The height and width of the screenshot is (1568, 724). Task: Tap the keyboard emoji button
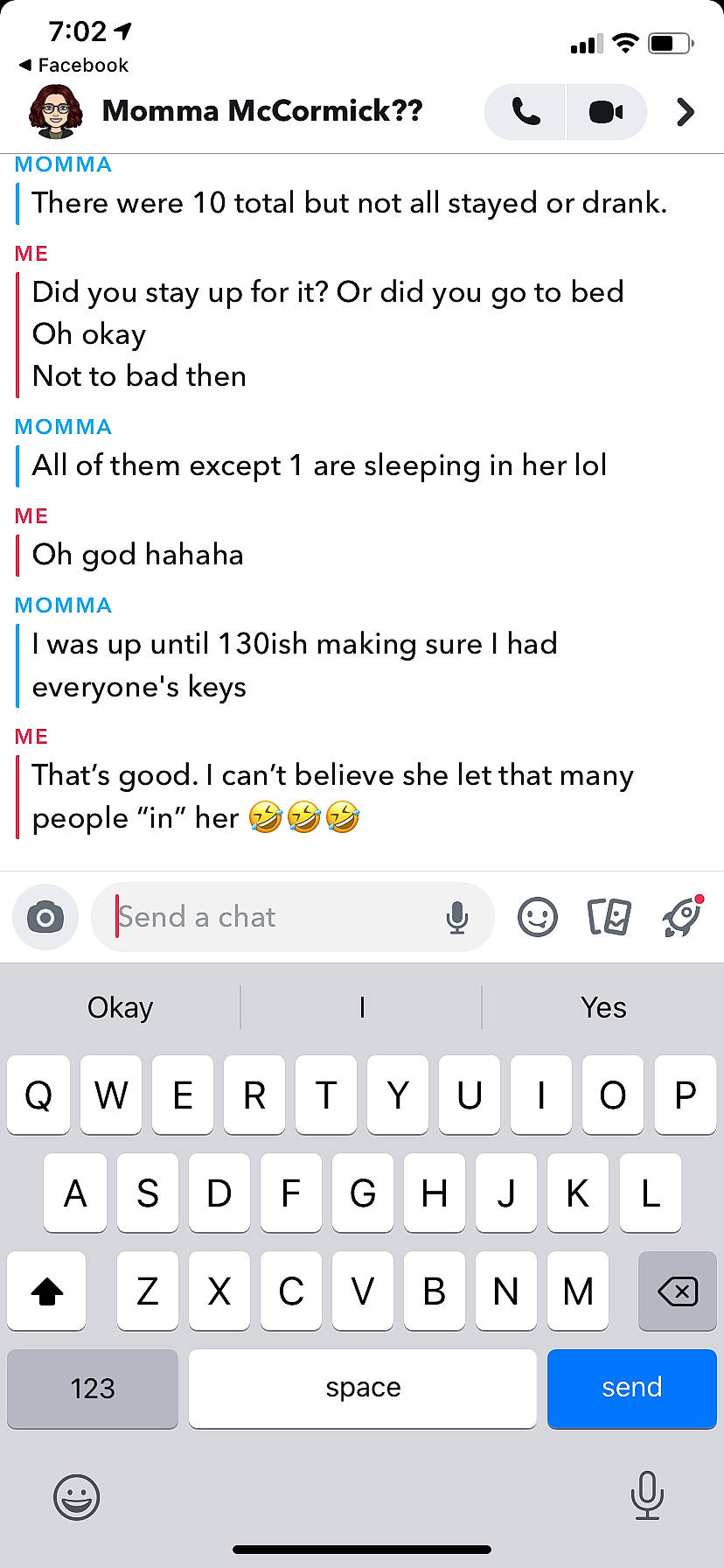tap(77, 1496)
